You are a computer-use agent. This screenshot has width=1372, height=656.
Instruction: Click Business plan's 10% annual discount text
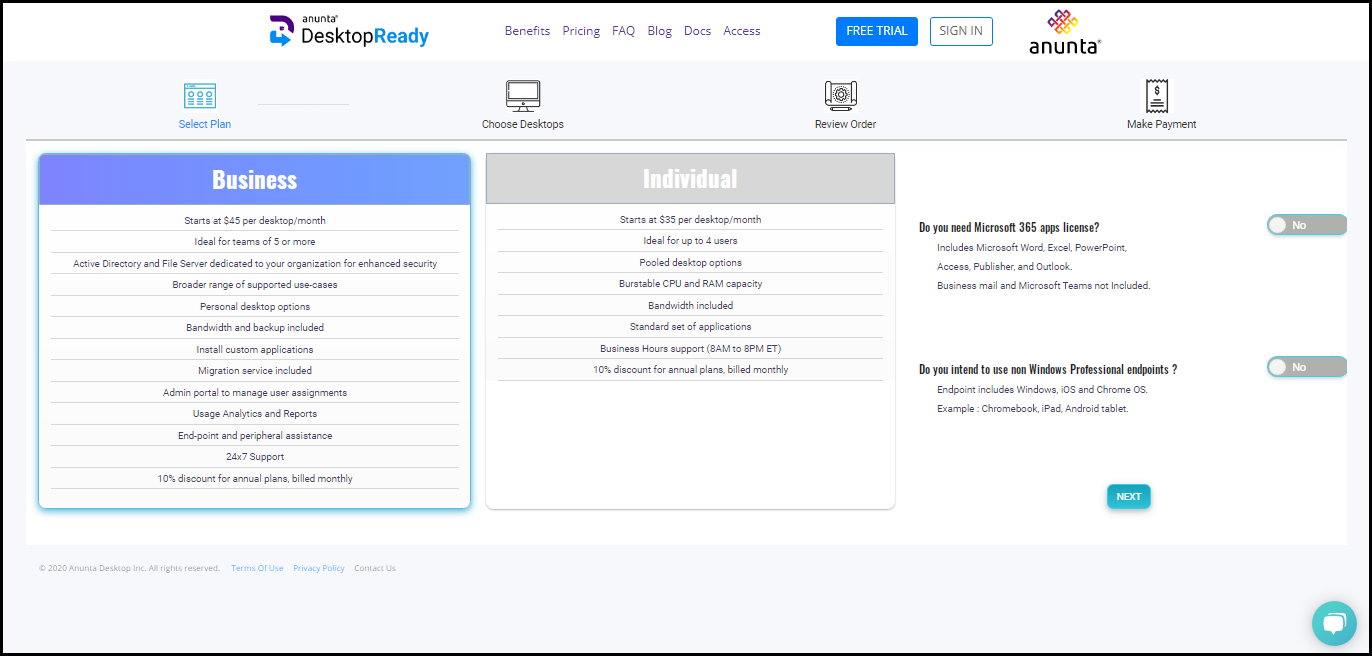coord(255,479)
